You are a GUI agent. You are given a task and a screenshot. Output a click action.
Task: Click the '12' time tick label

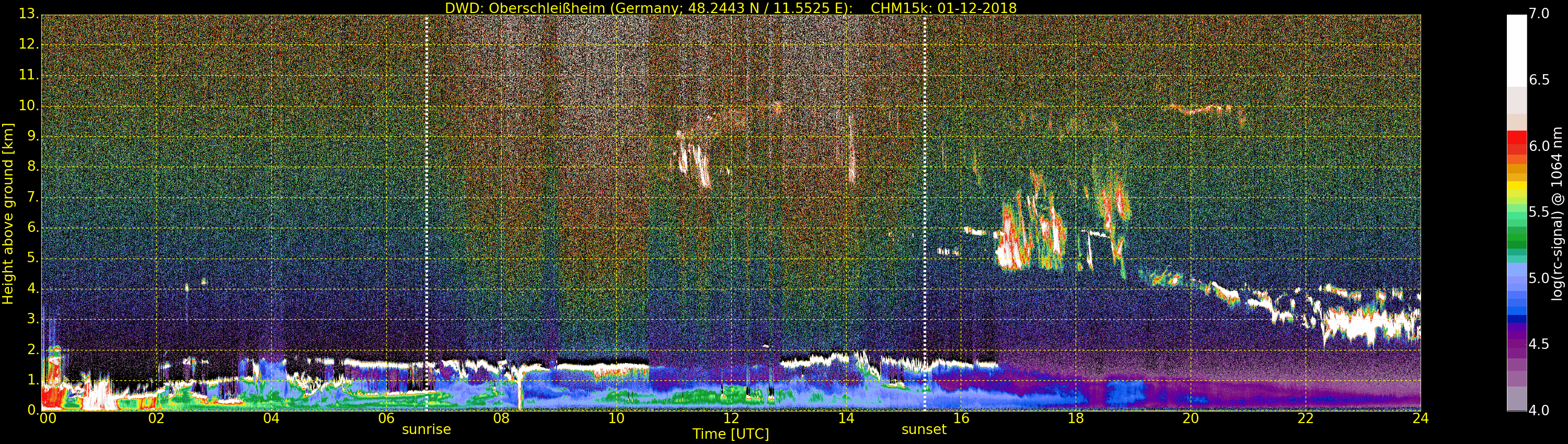click(x=731, y=418)
